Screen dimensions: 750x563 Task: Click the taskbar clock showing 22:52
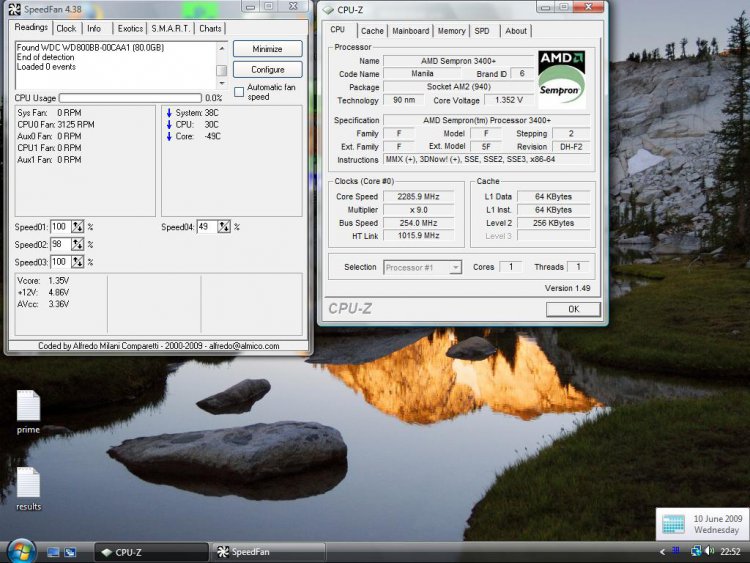[x=730, y=552]
